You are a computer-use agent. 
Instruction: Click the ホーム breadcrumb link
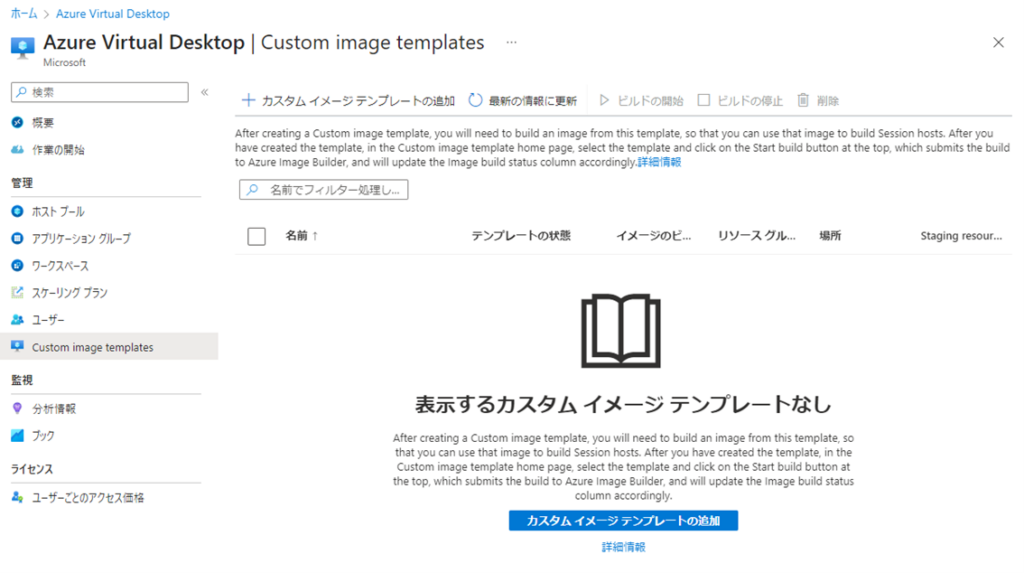point(24,14)
